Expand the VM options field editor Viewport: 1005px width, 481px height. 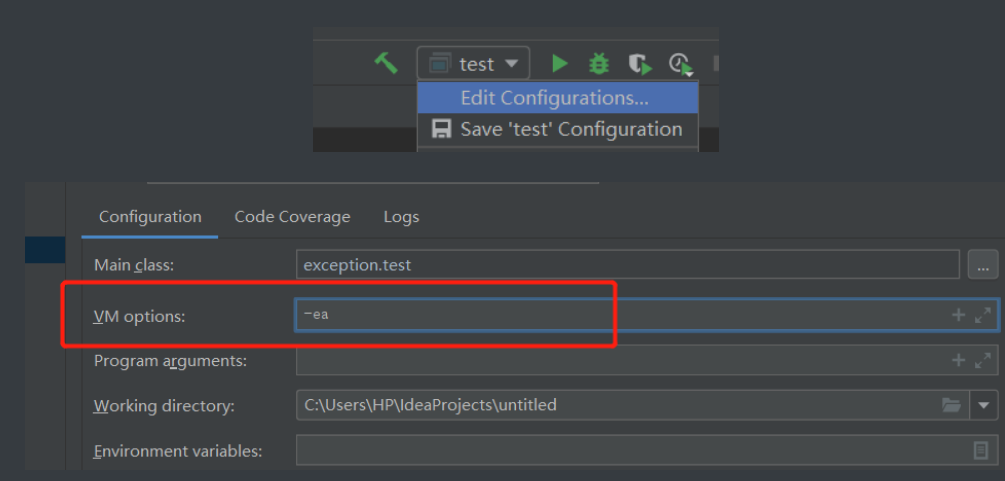coord(983,315)
